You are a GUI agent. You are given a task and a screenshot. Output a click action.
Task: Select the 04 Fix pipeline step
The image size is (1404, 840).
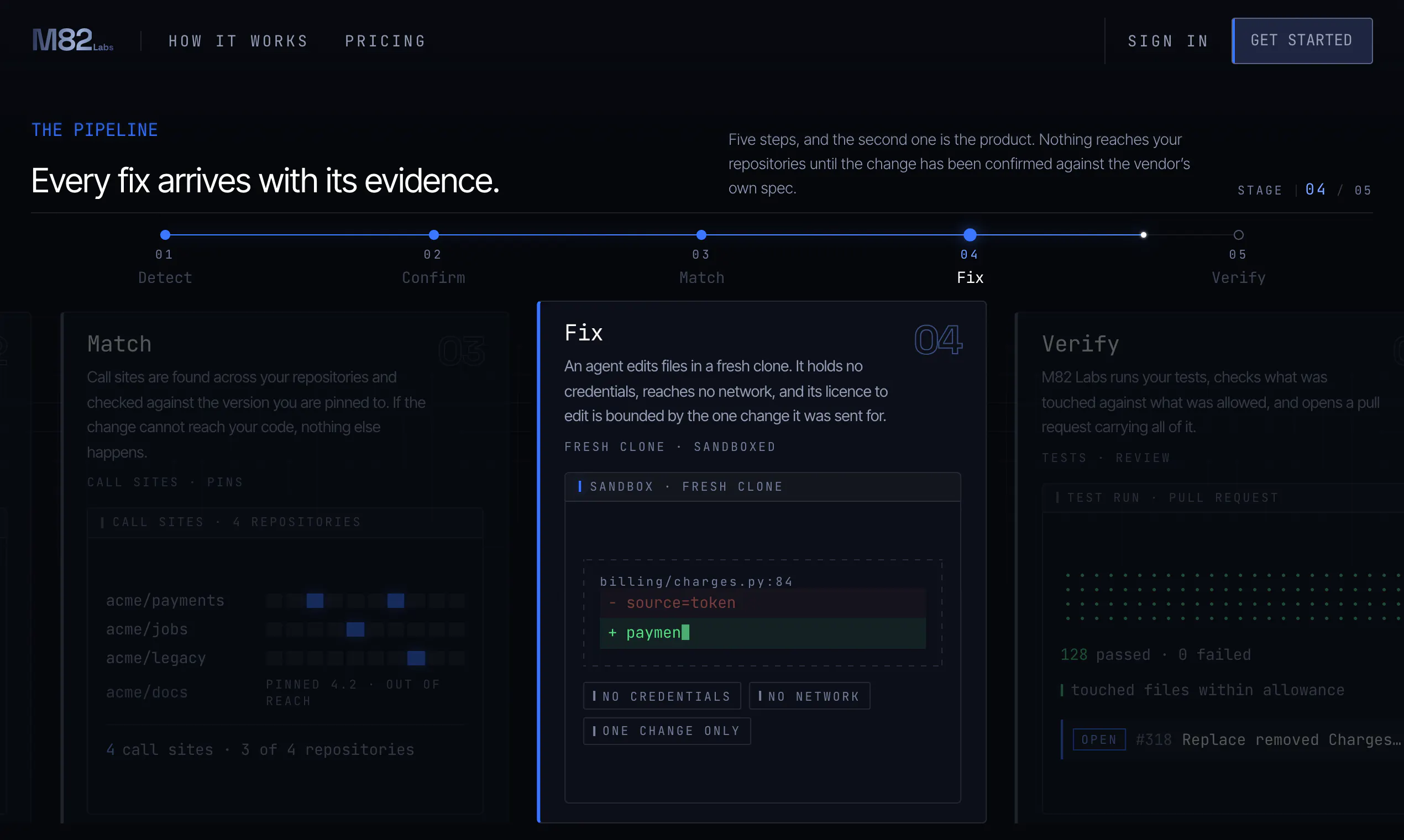pyautogui.click(x=970, y=258)
